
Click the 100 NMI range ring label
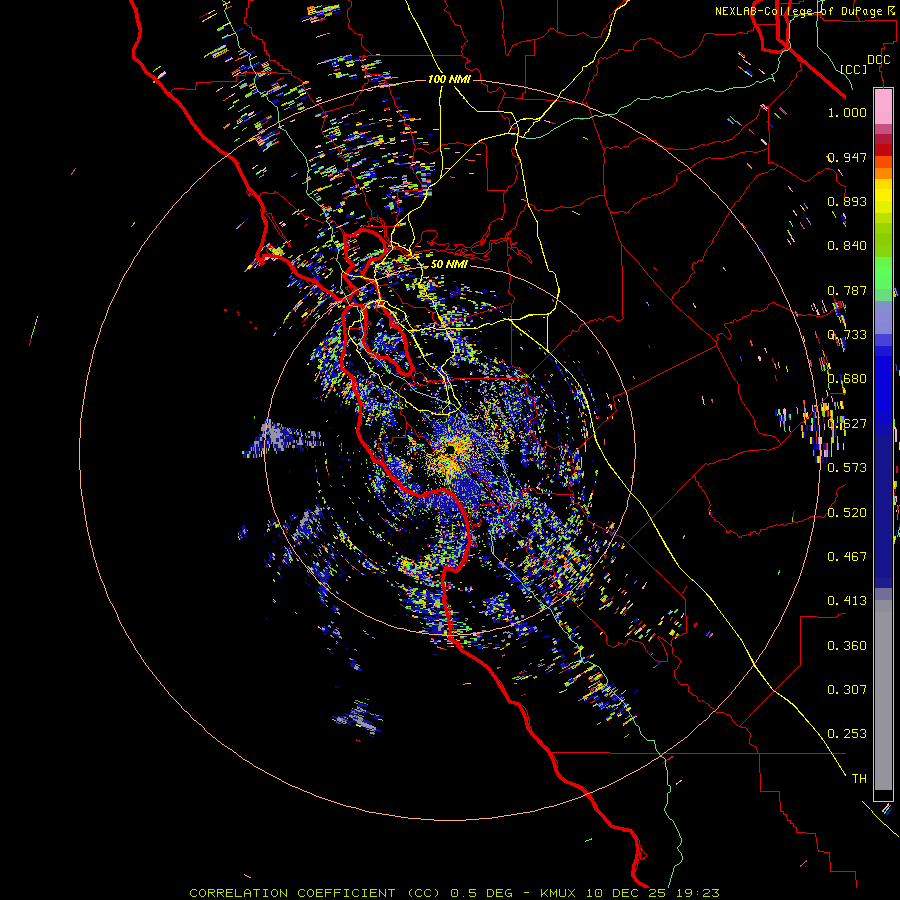[x=449, y=79]
